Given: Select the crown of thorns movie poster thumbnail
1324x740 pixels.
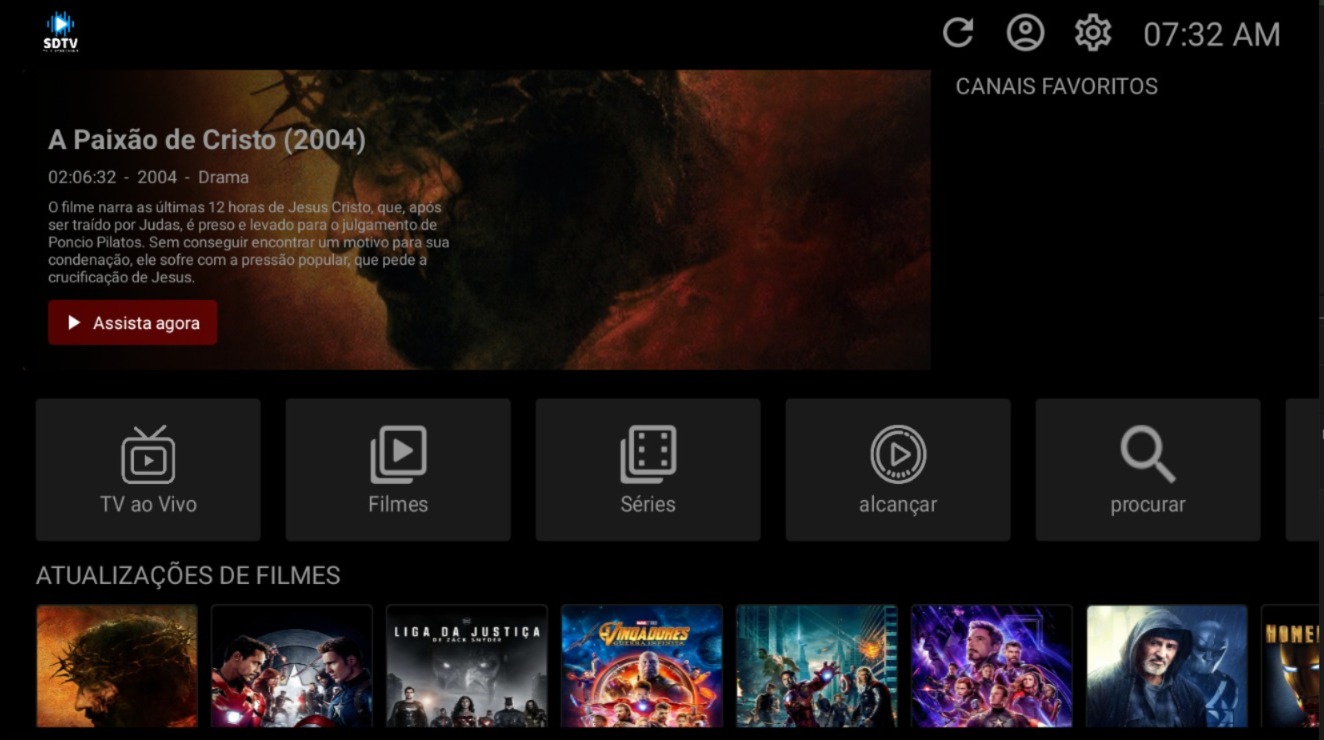Looking at the screenshot, I should [117, 666].
